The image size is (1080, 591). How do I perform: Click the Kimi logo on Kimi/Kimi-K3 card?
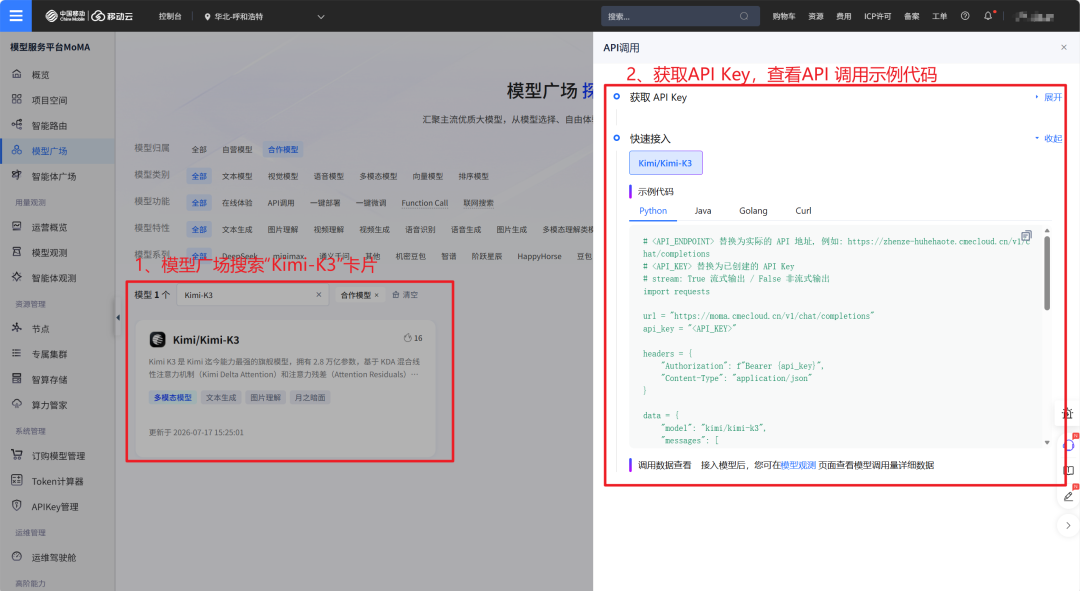point(158,339)
